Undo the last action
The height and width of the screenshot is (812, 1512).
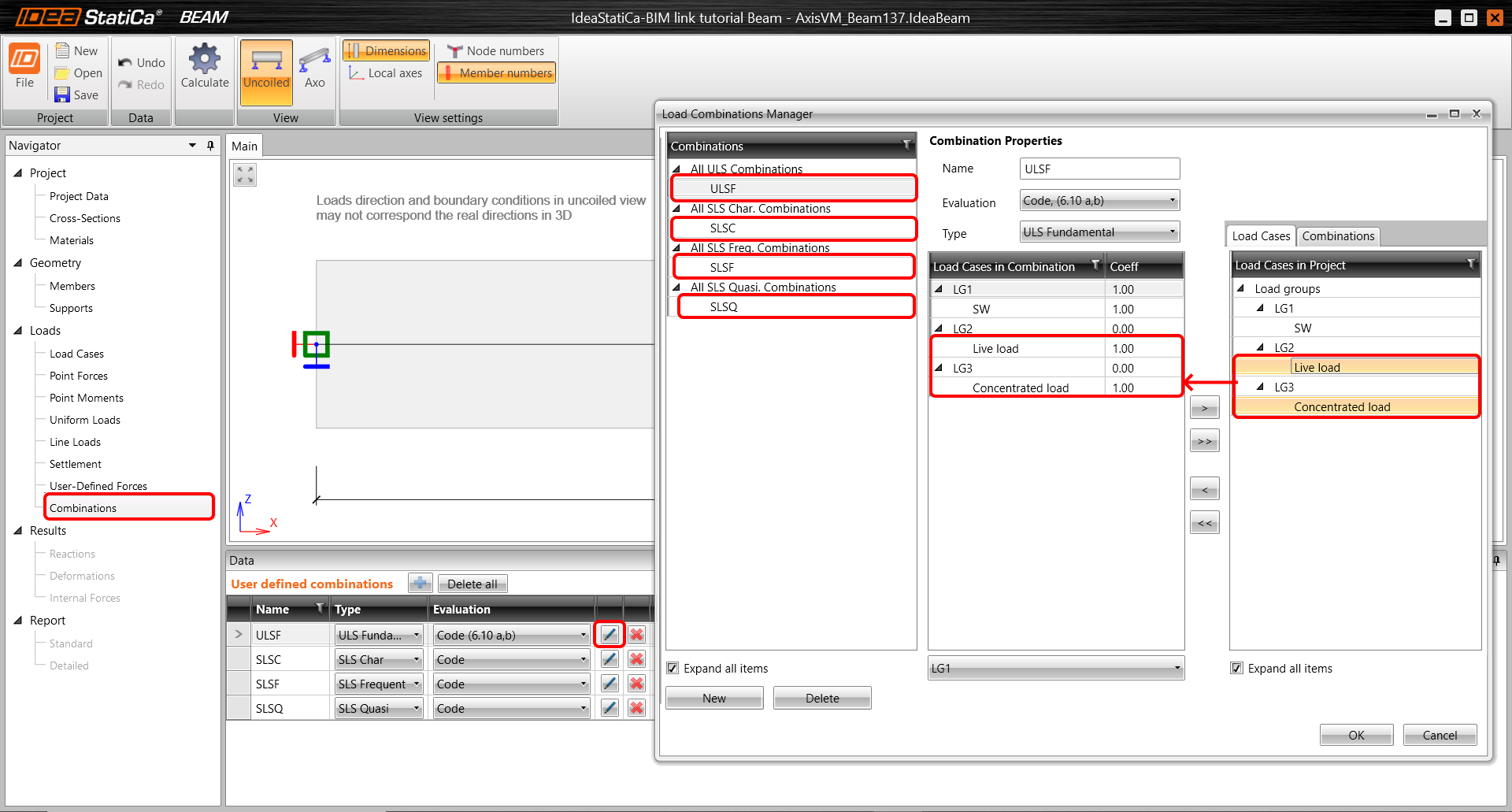142,62
